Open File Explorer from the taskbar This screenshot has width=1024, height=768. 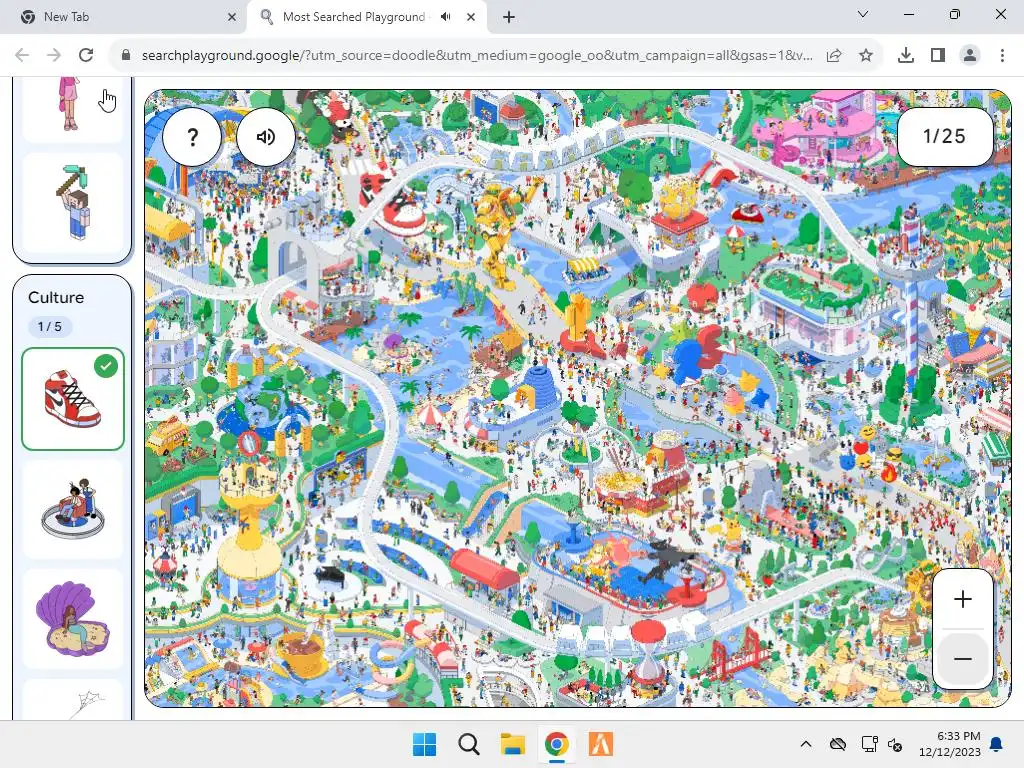513,744
